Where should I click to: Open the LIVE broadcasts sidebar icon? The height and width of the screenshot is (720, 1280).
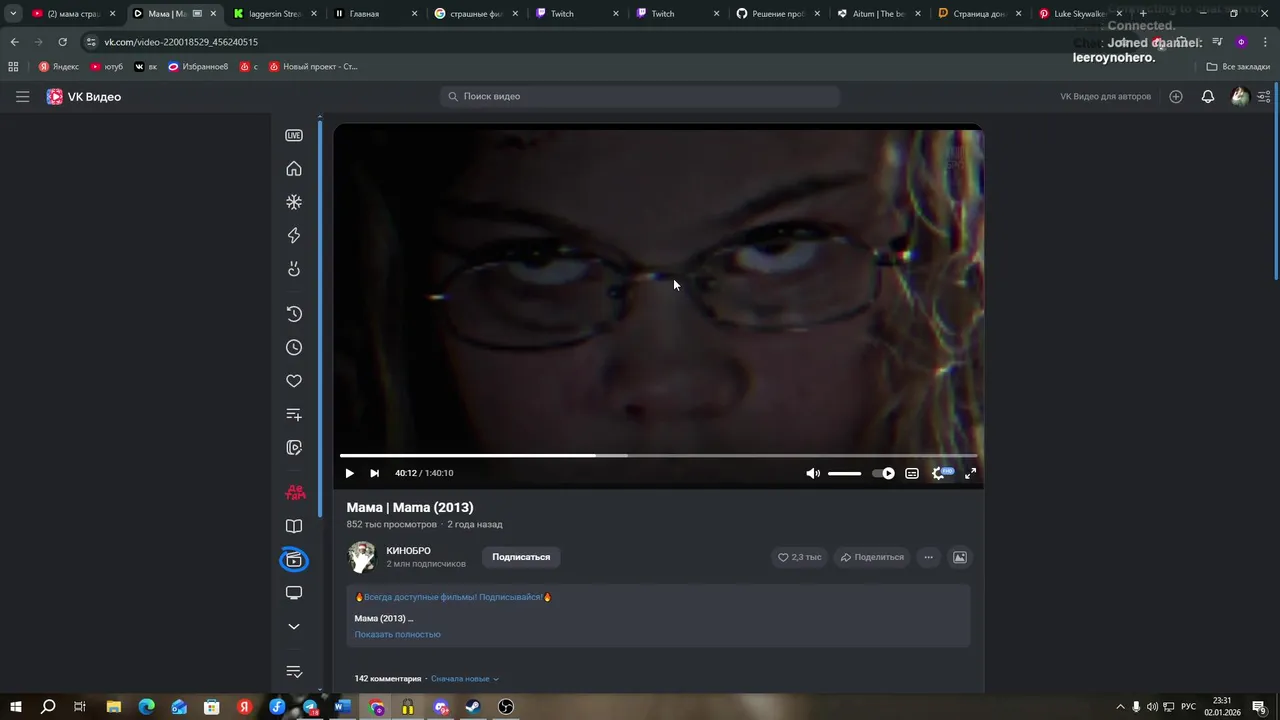(x=294, y=135)
